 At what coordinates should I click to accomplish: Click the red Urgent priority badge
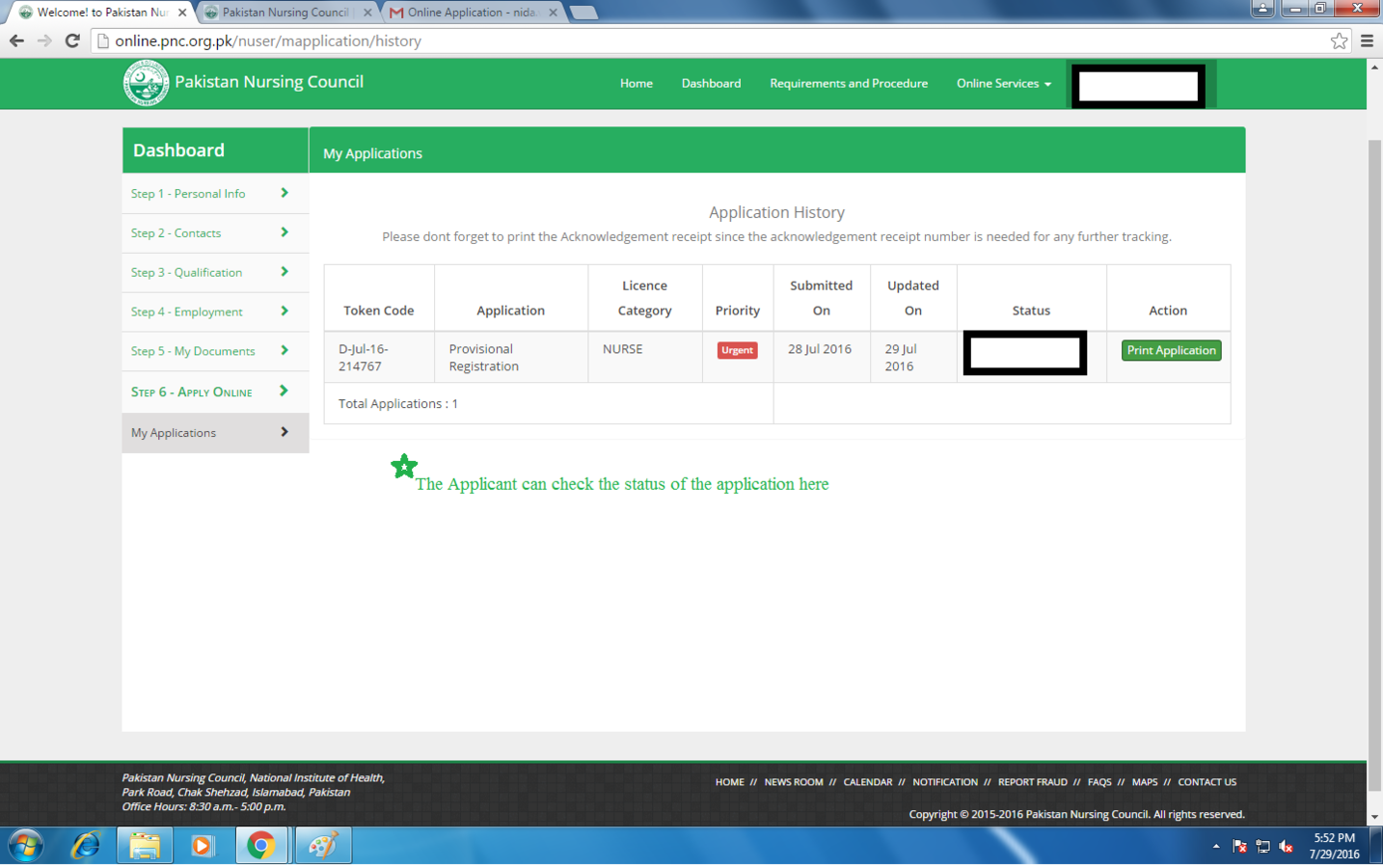pyautogui.click(x=737, y=350)
